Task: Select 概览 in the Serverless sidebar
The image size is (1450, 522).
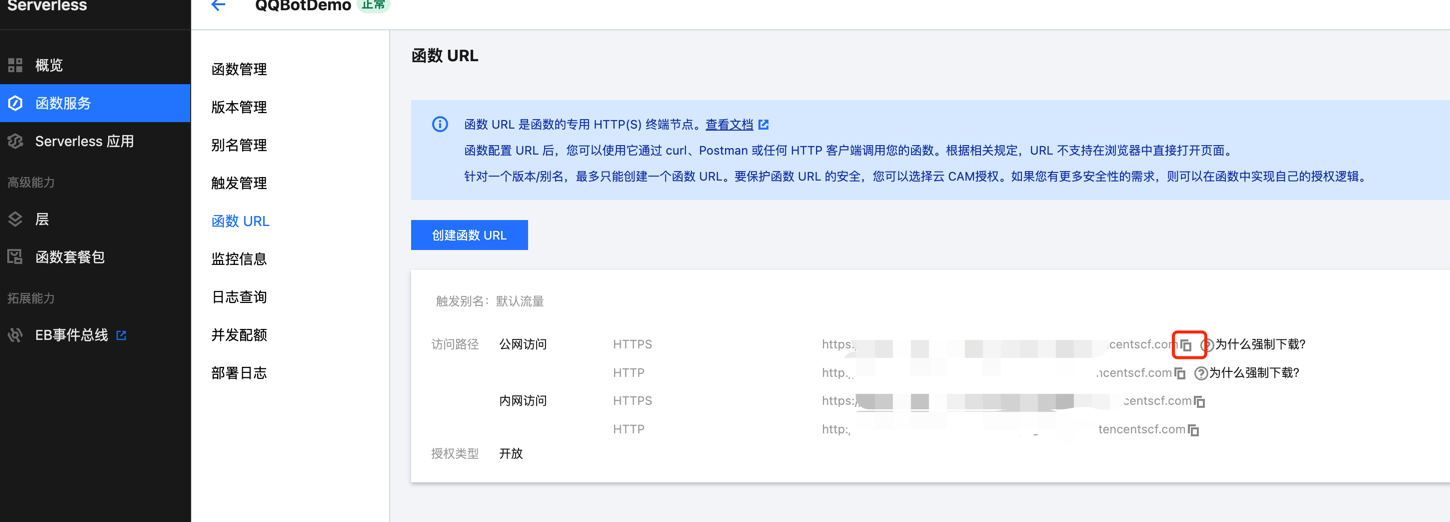Action: click(x=49, y=65)
